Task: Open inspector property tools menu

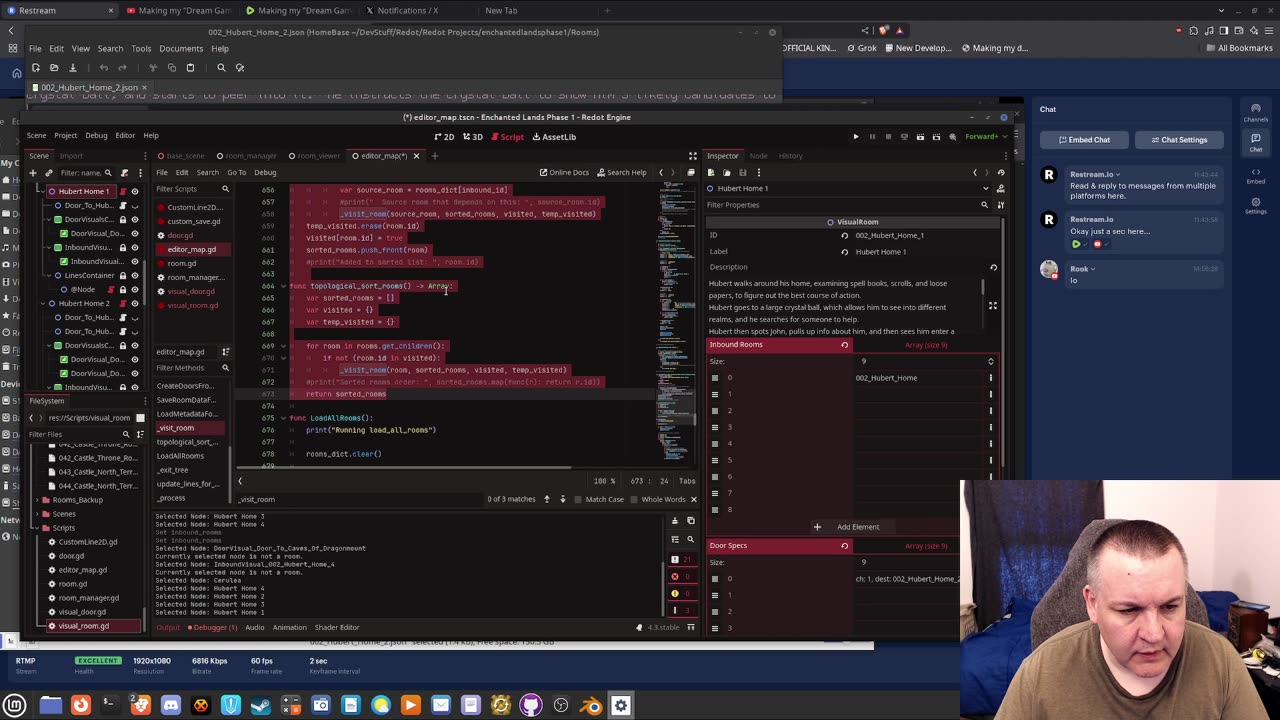Action: 1001,205
